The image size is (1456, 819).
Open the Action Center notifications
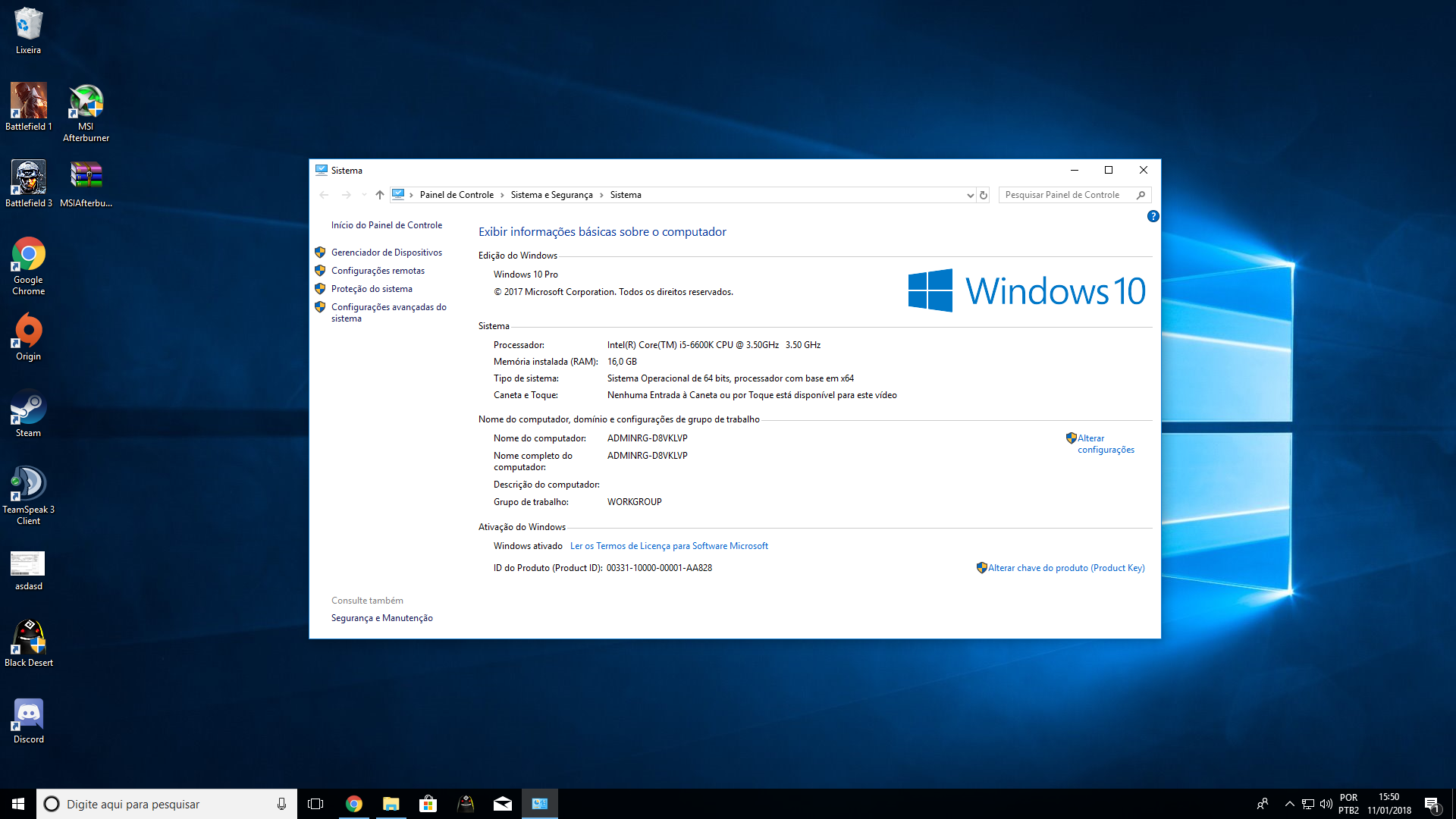click(1432, 804)
